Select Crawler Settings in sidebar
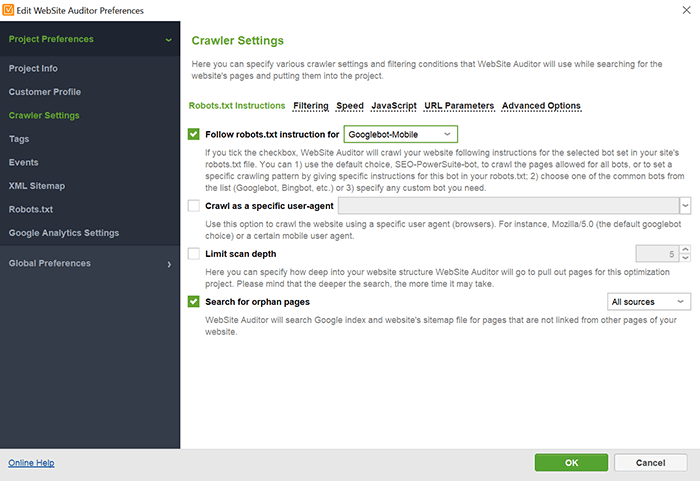Screen dimensions: 700x481 [x=44, y=116]
